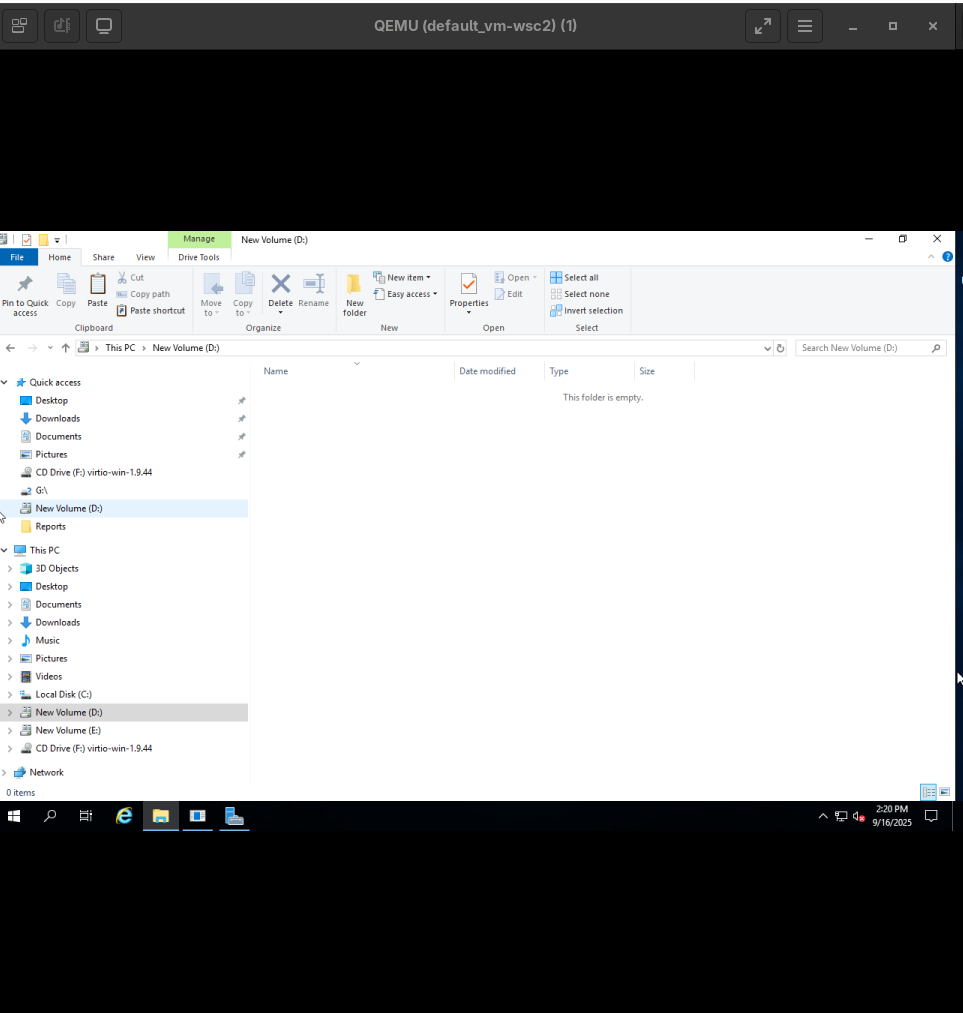Click Select all in ribbon
The image size is (963, 1013).
(574, 278)
